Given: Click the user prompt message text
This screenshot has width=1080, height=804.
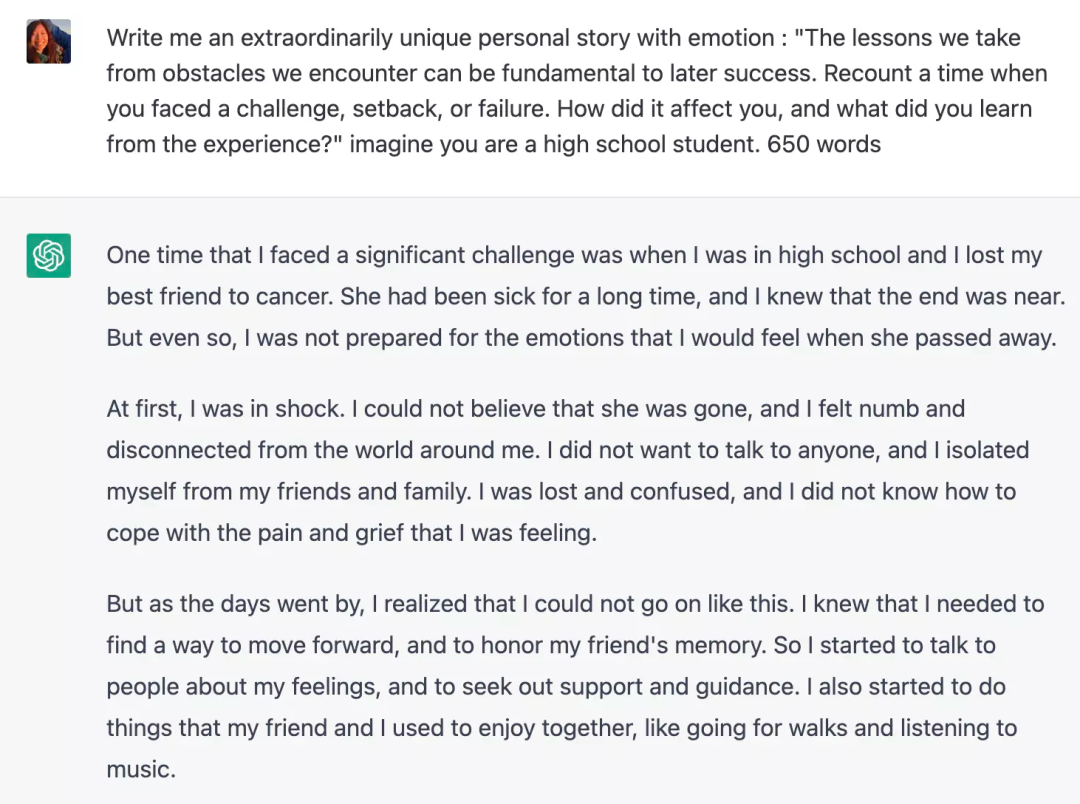Looking at the screenshot, I should click(x=575, y=91).
